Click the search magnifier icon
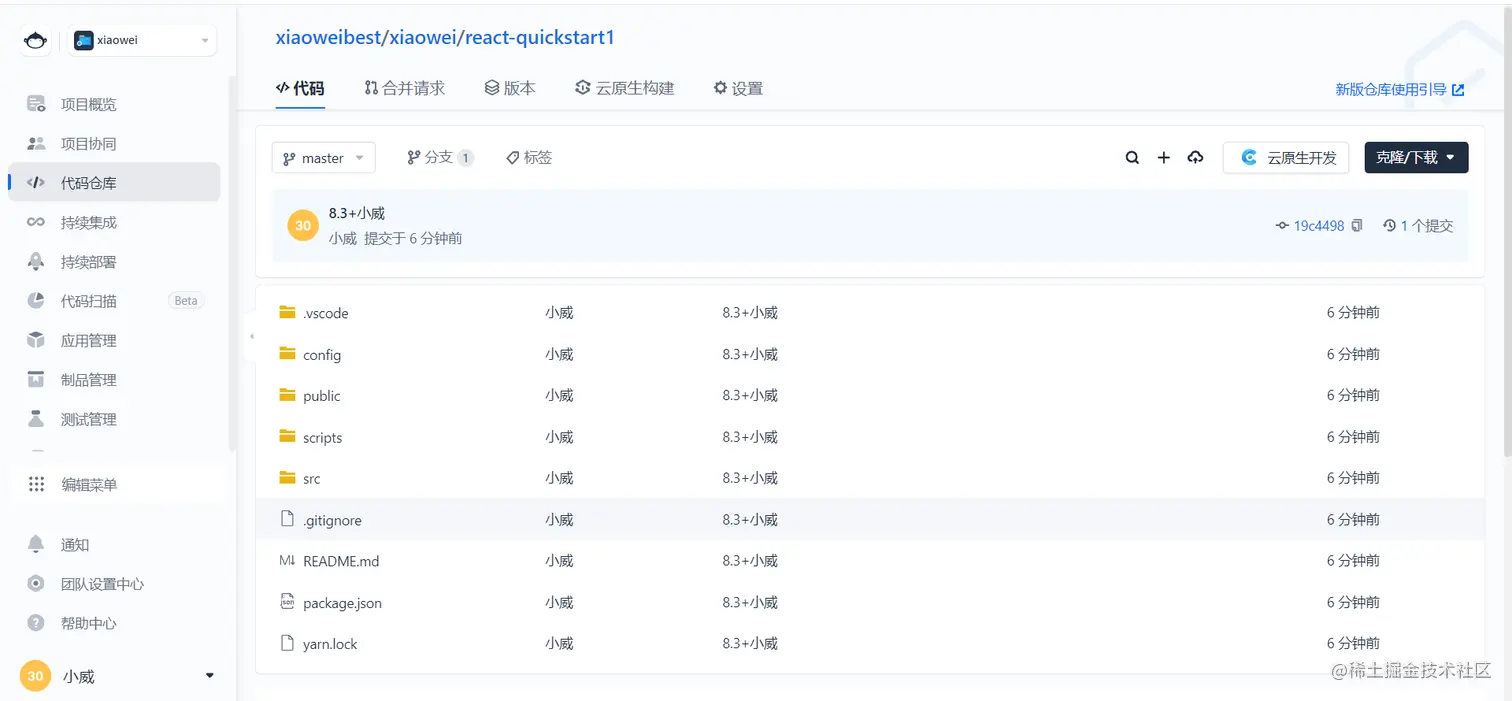This screenshot has height=701, width=1512. point(1132,157)
